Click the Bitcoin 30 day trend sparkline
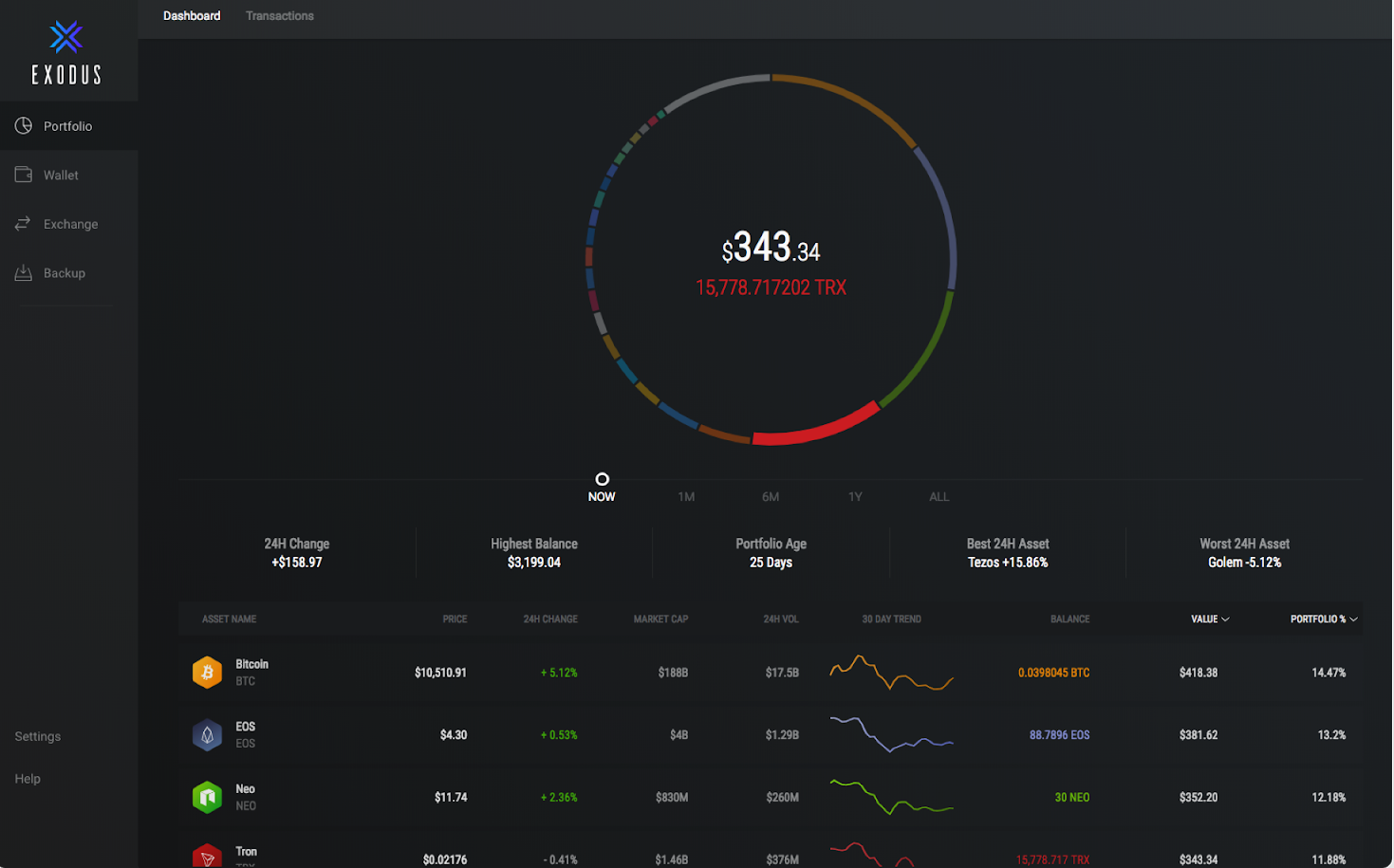1394x868 pixels. (891, 673)
